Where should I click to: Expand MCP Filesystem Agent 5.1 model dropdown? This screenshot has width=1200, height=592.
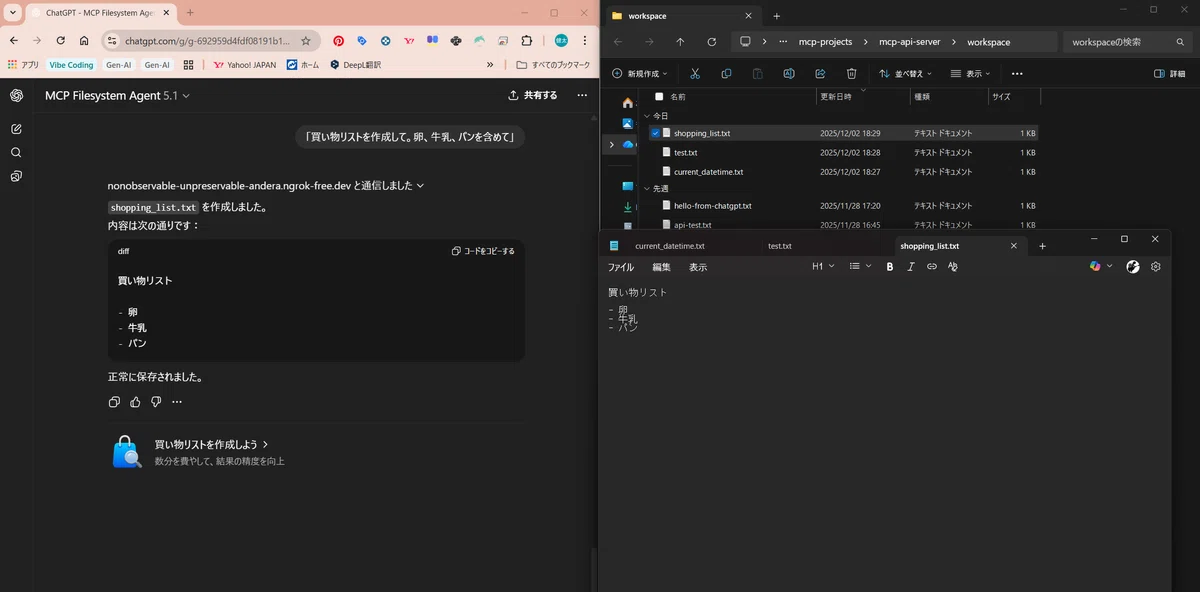point(117,95)
